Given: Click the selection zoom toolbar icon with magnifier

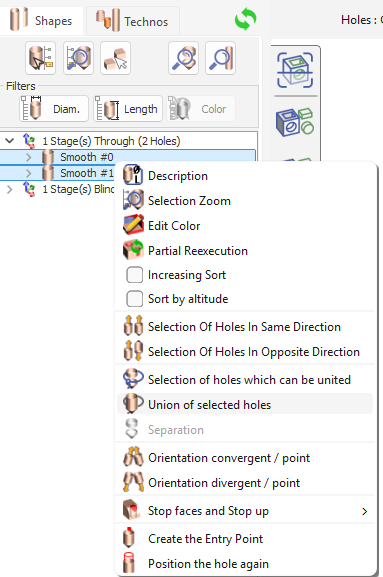Looking at the screenshot, I should (x=78, y=58).
